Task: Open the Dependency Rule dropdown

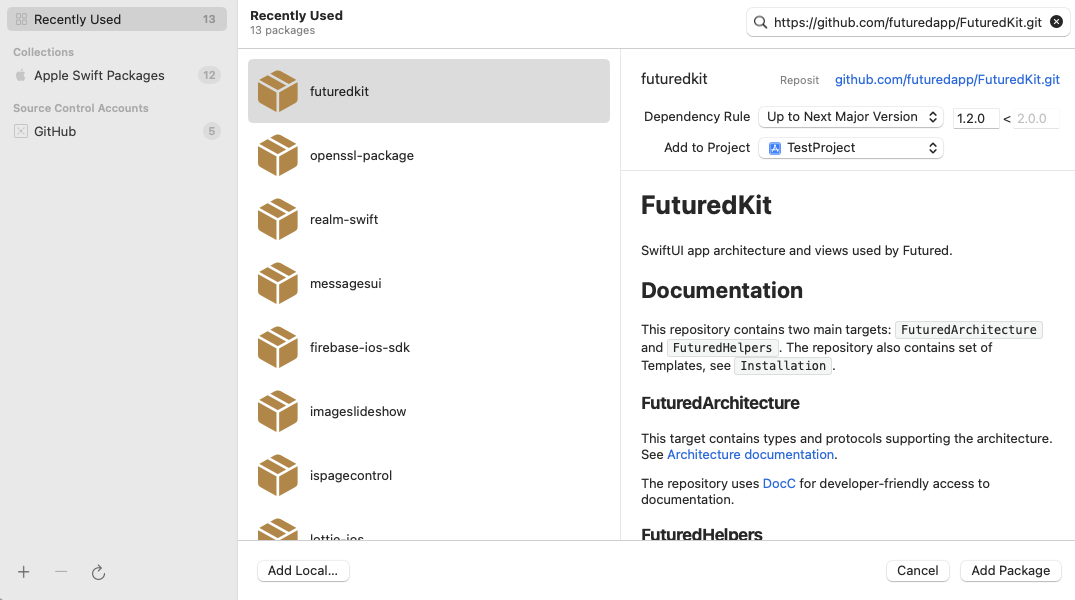Action: click(x=850, y=117)
